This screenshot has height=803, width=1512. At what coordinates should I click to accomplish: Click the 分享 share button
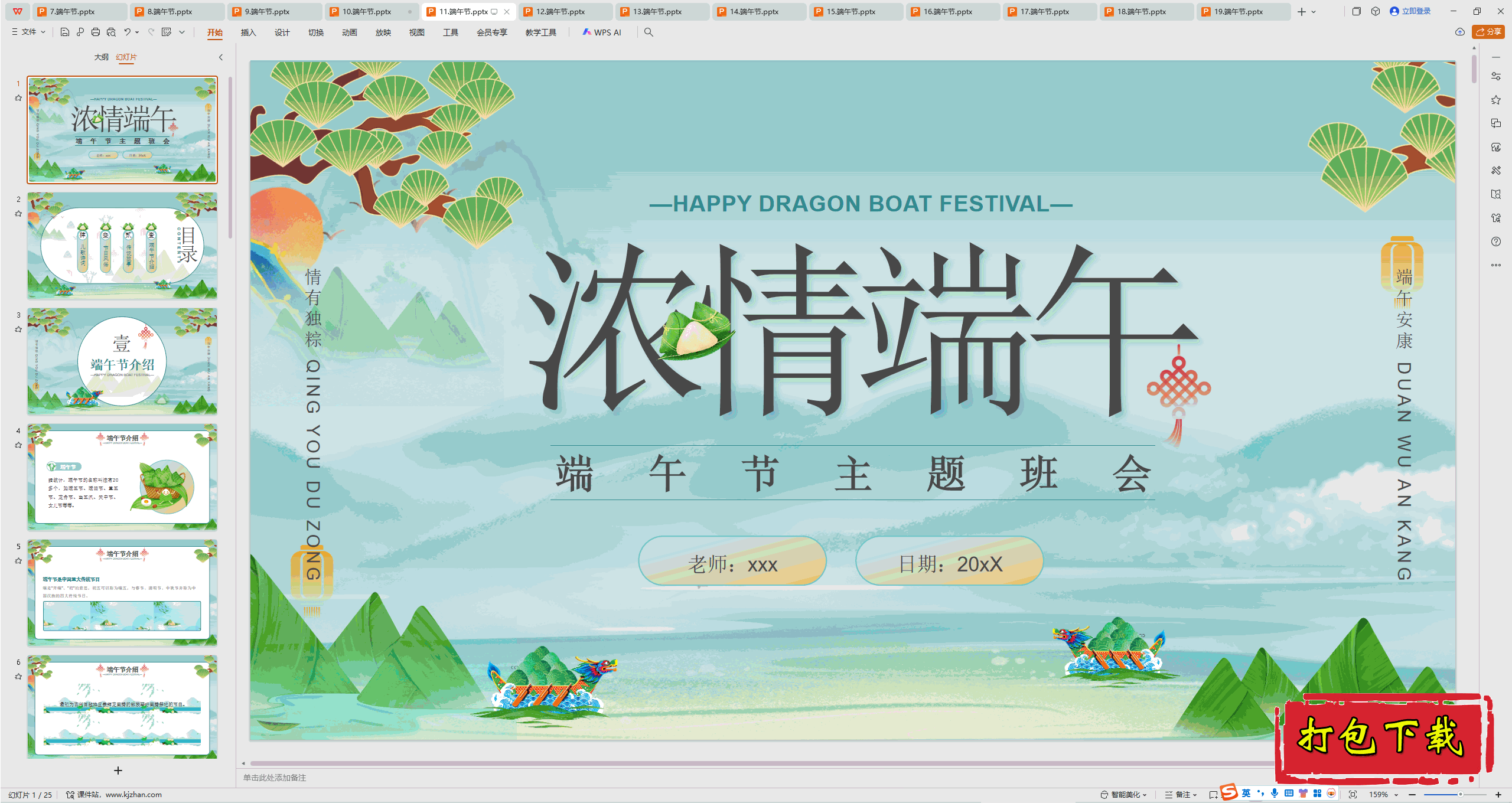tap(1488, 32)
